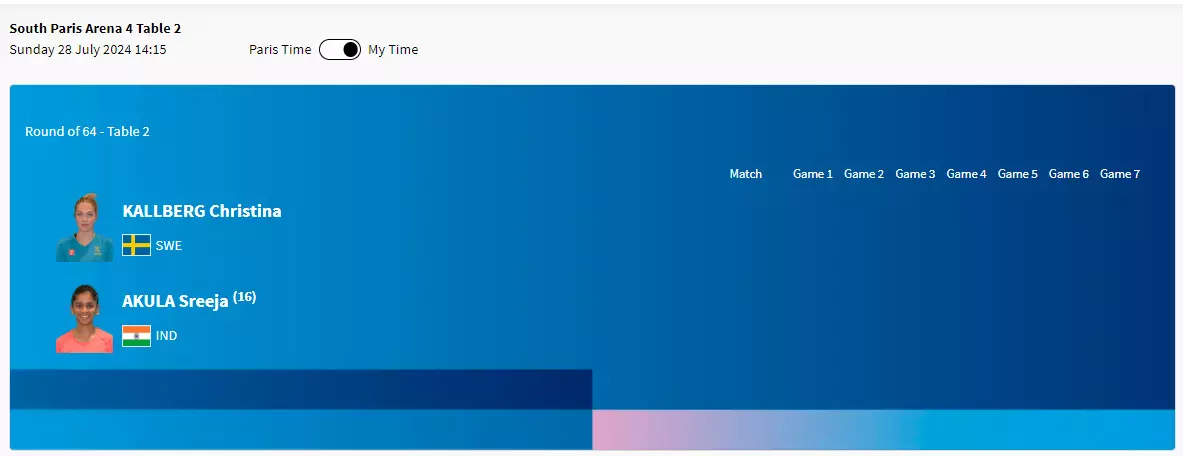Click the My Time label
The height and width of the screenshot is (456, 1183).
pyautogui.click(x=393, y=50)
